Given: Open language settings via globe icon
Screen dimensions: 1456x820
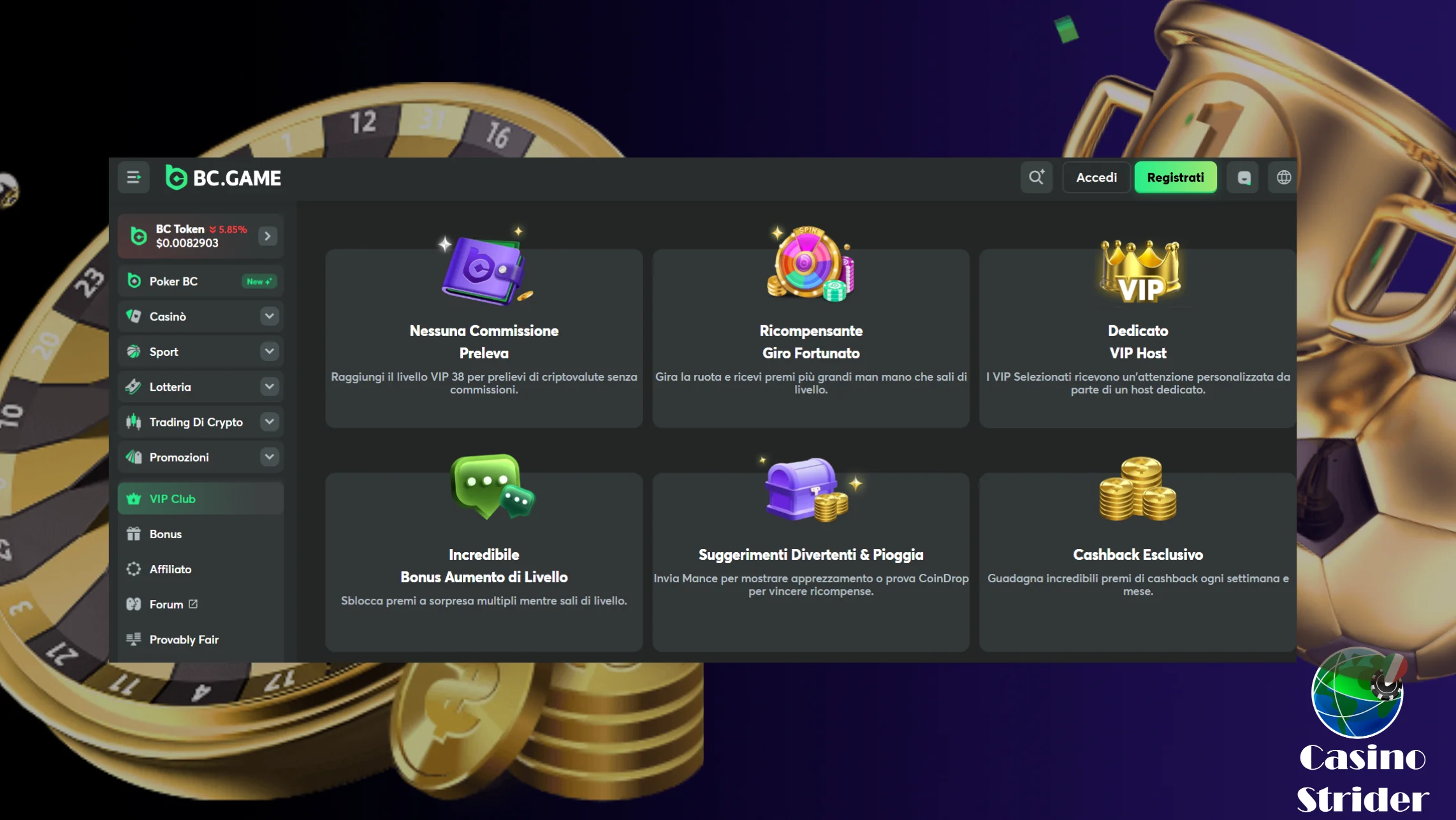Looking at the screenshot, I should tap(1283, 177).
